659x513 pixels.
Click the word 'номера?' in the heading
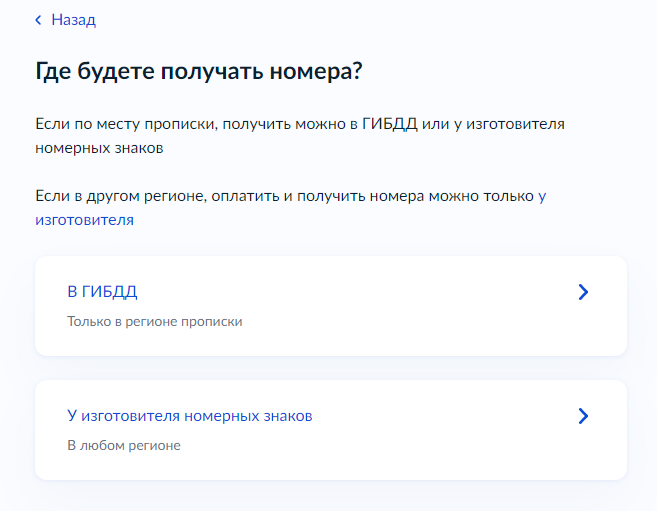(x=316, y=71)
